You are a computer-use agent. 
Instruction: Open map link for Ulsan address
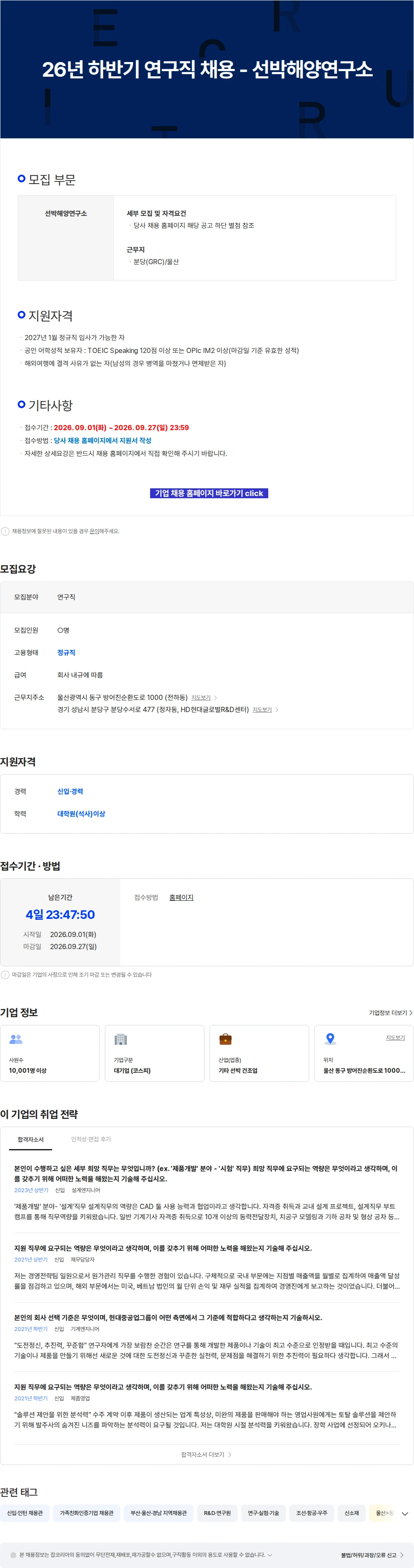click(x=204, y=697)
